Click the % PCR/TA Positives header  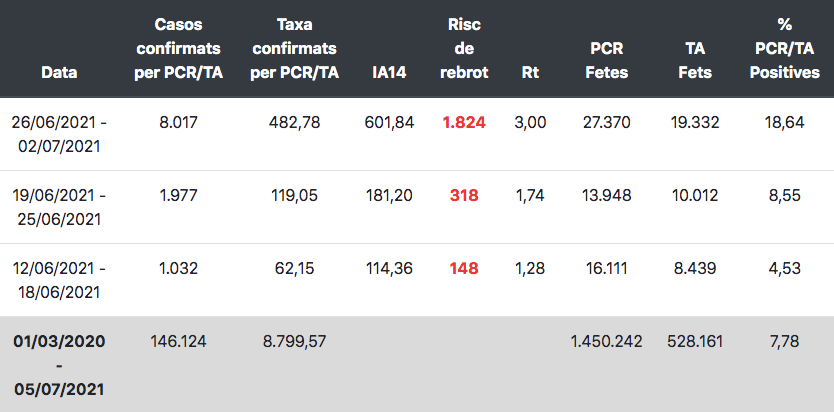[x=785, y=48]
